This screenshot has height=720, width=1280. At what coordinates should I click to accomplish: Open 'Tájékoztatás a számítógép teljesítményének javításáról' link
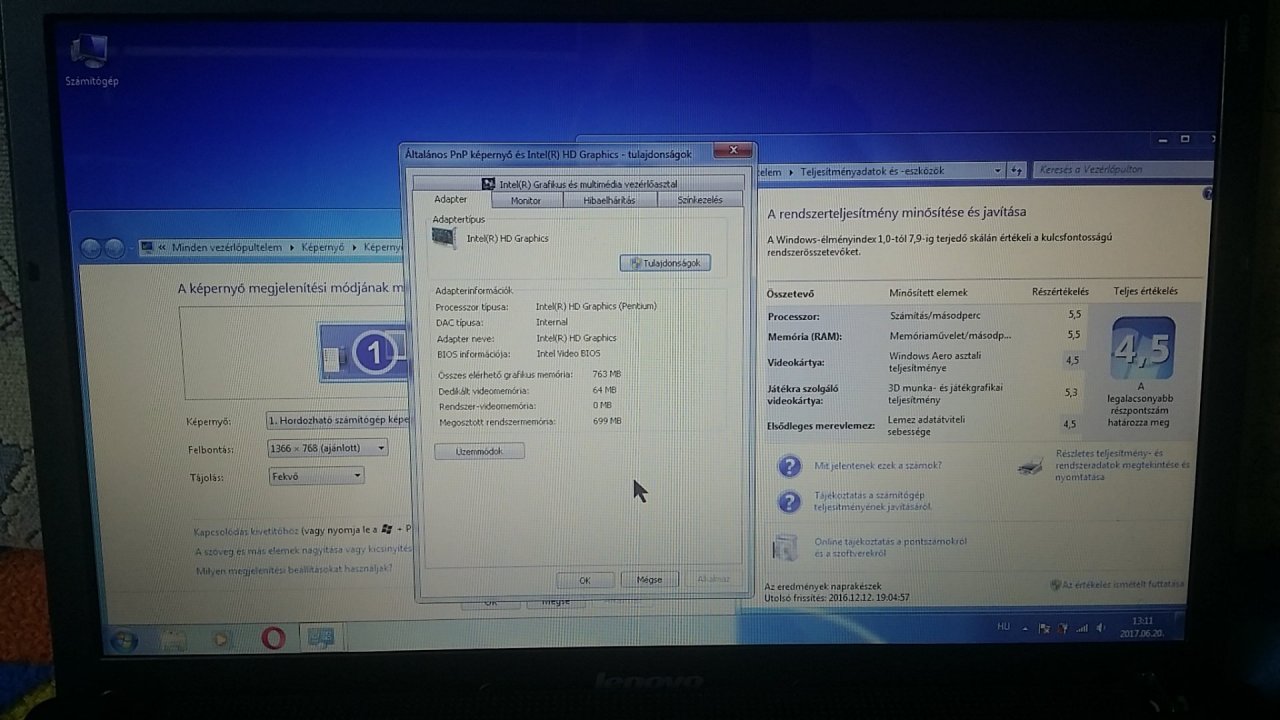873,501
